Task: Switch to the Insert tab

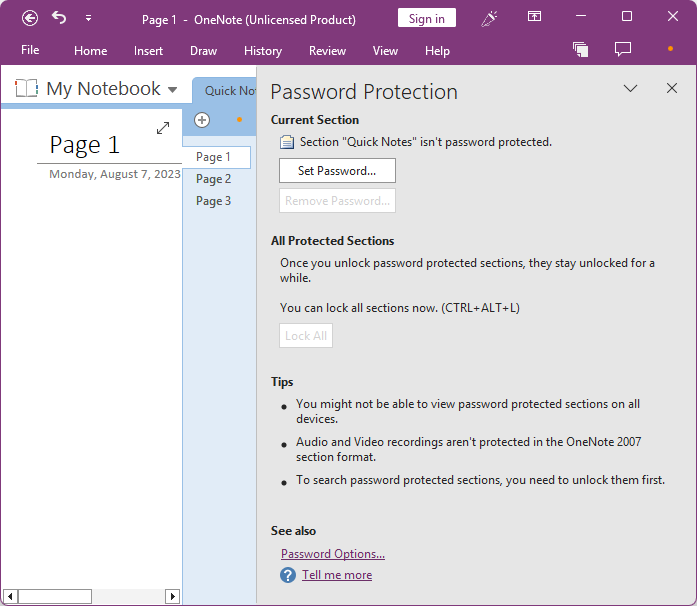Action: pyautogui.click(x=148, y=51)
